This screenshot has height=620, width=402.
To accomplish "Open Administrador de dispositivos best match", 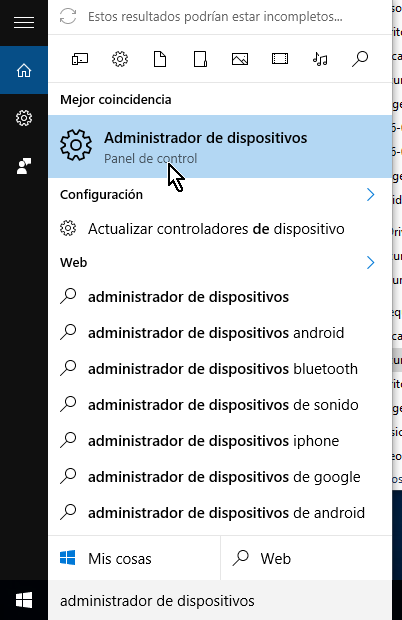I will (220, 147).
